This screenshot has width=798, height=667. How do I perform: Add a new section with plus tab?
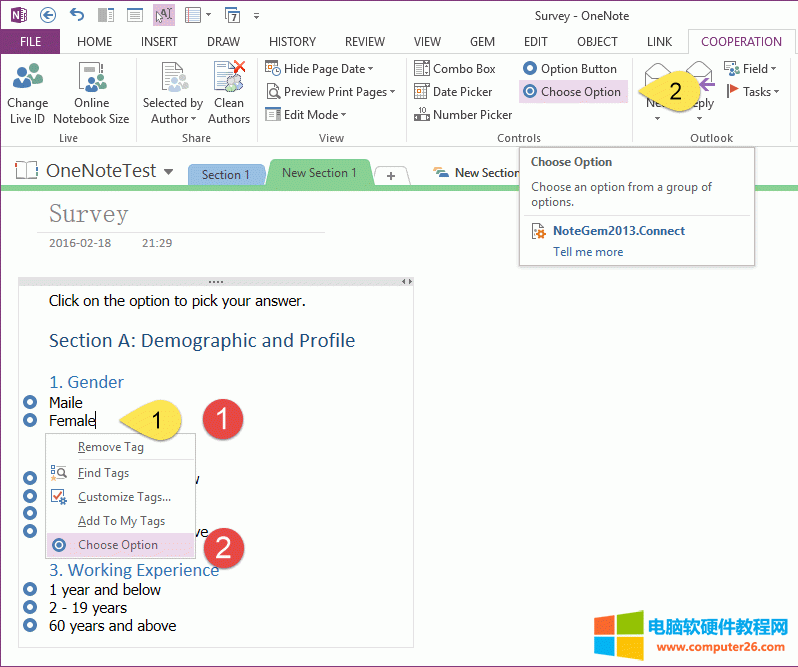point(391,176)
